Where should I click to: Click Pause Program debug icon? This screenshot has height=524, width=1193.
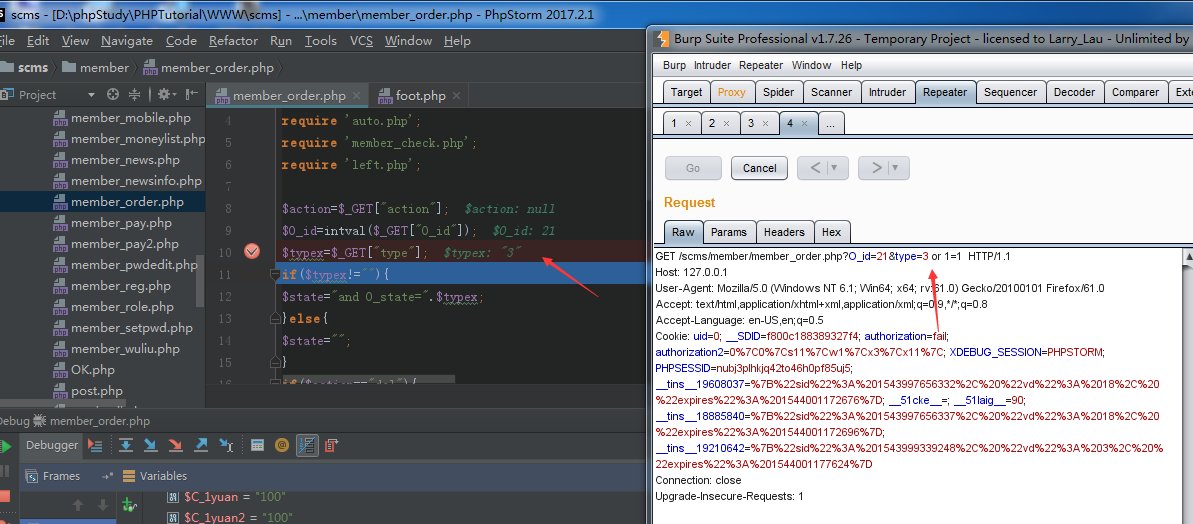click(x=3, y=472)
